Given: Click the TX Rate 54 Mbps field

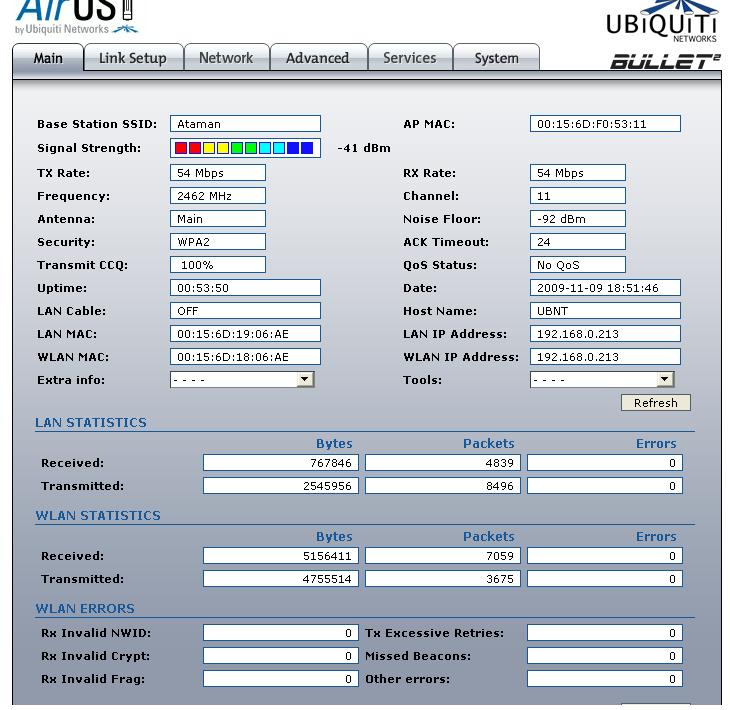Looking at the screenshot, I should (218, 173).
